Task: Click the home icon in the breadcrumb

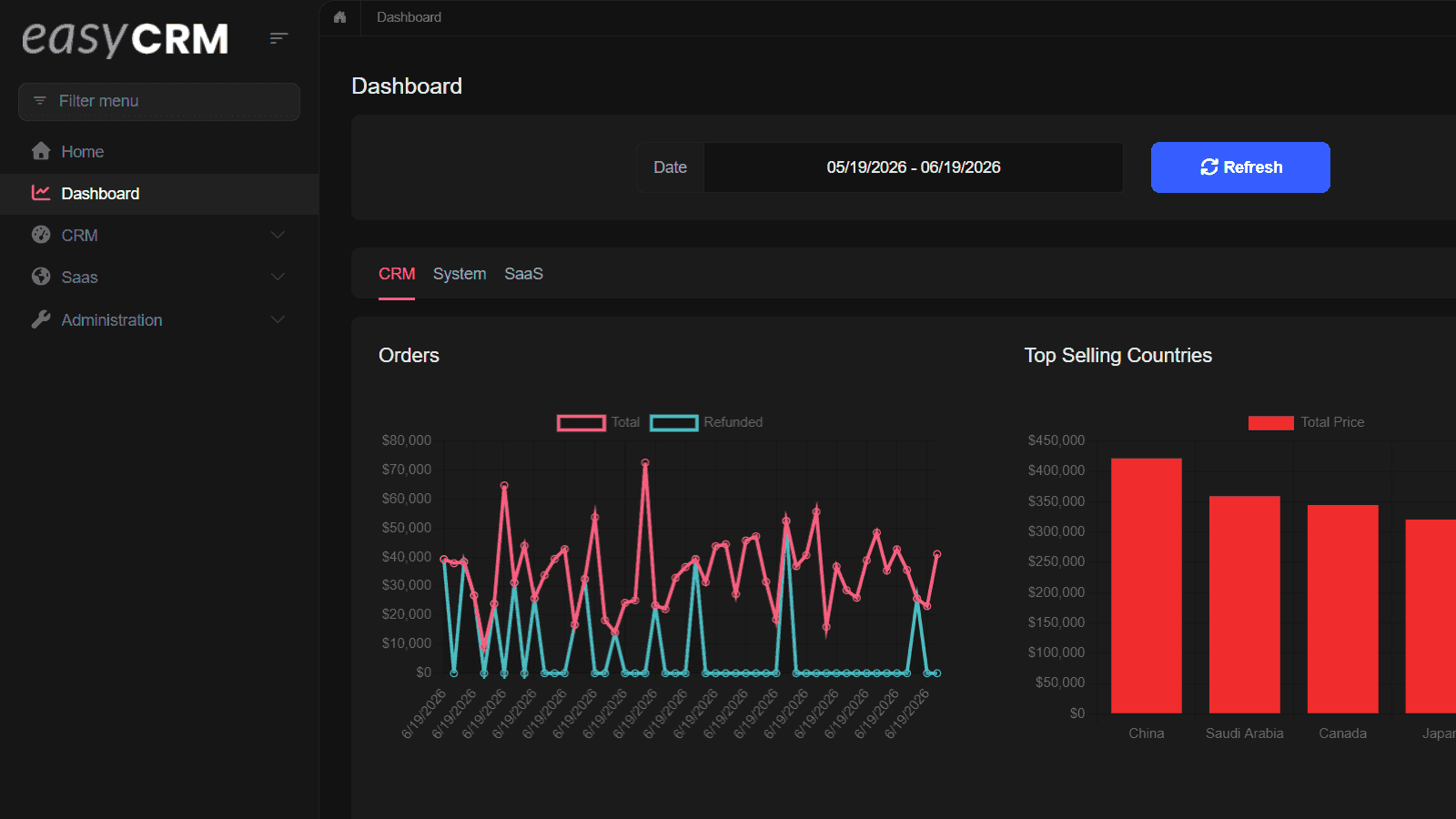Action: pos(340,17)
